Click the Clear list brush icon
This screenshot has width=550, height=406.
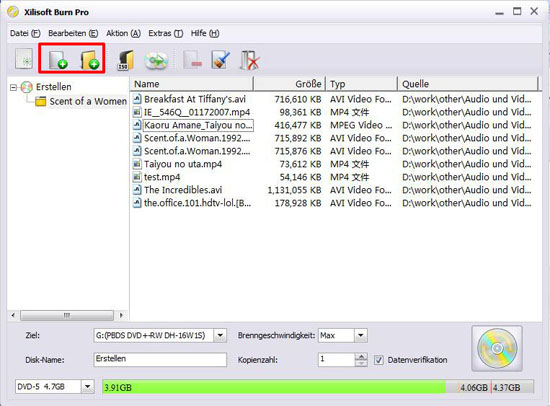pyautogui.click(x=221, y=60)
